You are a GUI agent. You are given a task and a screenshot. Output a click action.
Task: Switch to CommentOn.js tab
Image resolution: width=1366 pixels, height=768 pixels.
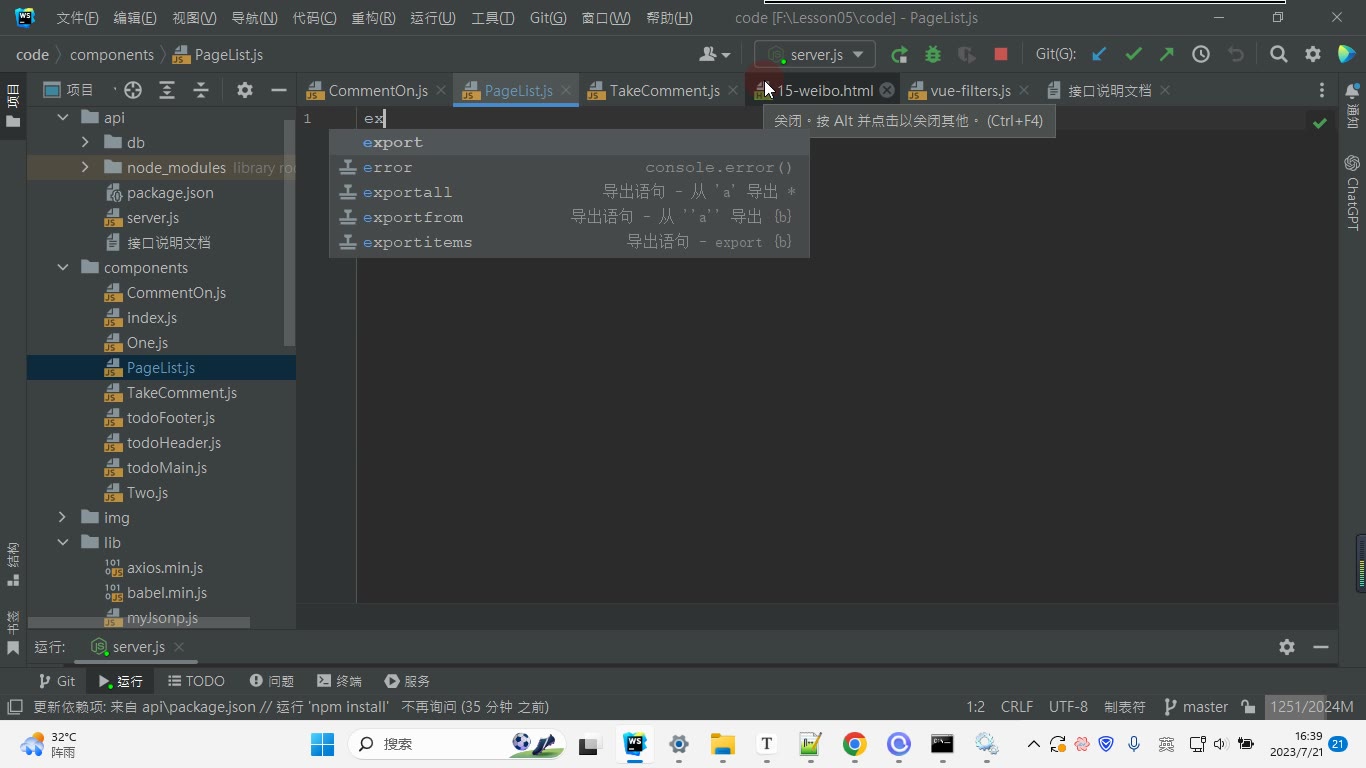tap(378, 90)
